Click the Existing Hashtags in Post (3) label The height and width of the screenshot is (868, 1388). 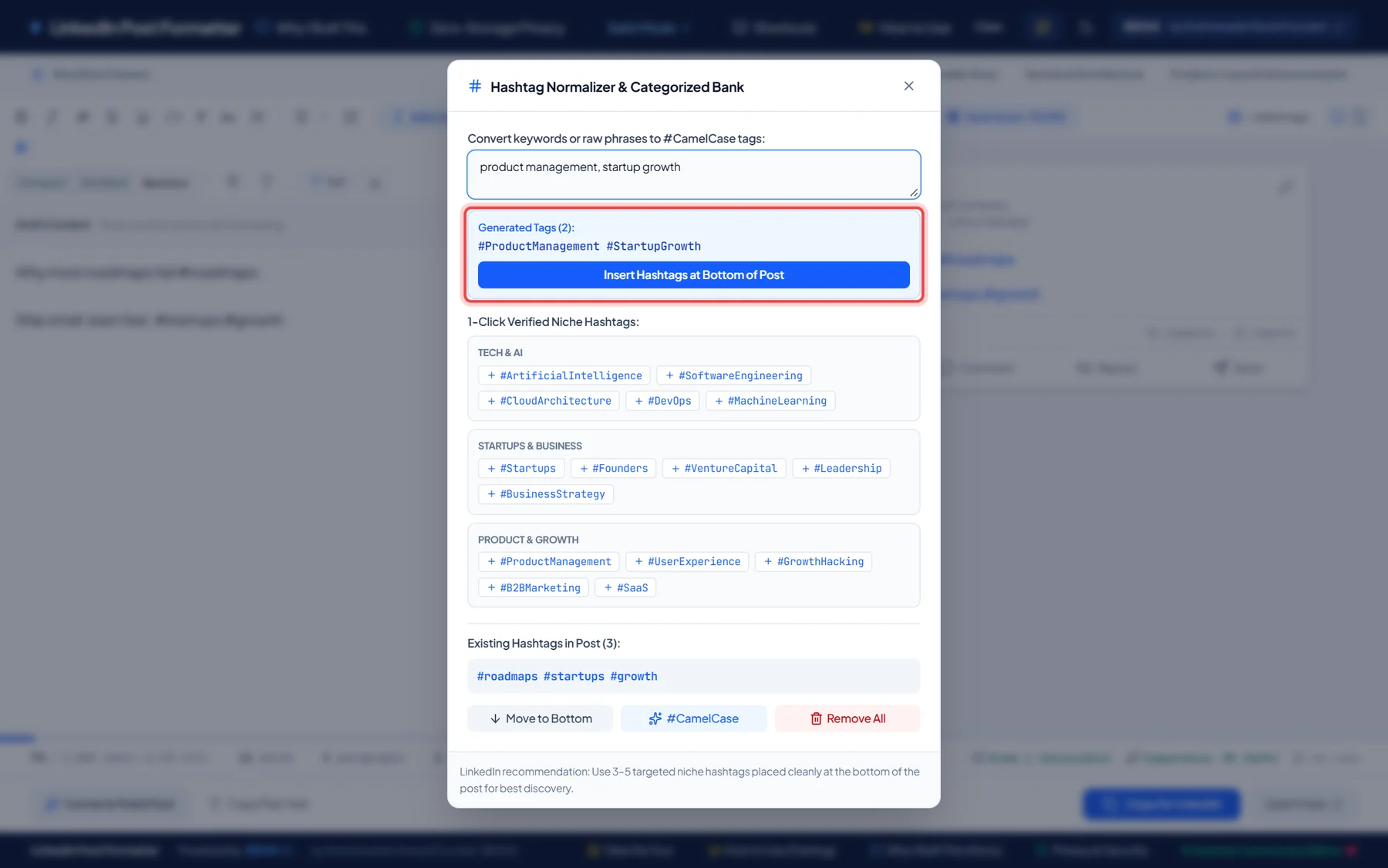544,643
